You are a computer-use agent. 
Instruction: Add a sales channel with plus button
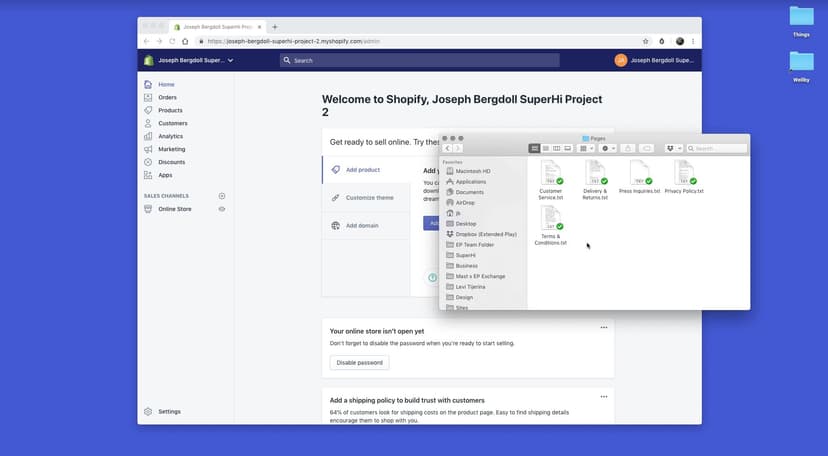point(222,196)
